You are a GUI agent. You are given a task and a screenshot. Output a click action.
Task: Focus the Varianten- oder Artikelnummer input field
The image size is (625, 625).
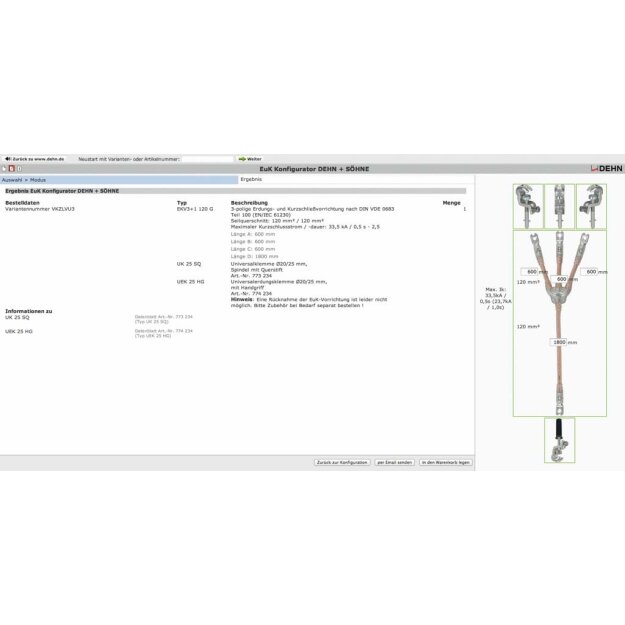coord(207,159)
